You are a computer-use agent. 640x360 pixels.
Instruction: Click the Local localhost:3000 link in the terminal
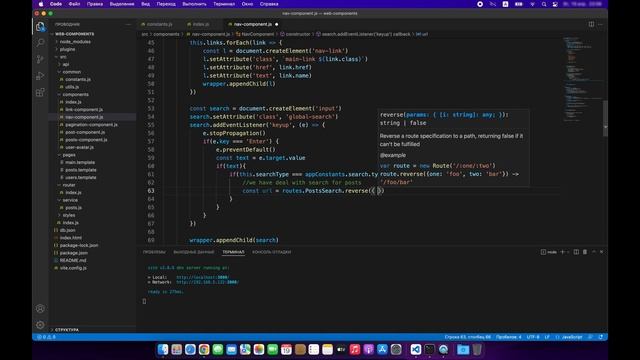tap(202, 277)
